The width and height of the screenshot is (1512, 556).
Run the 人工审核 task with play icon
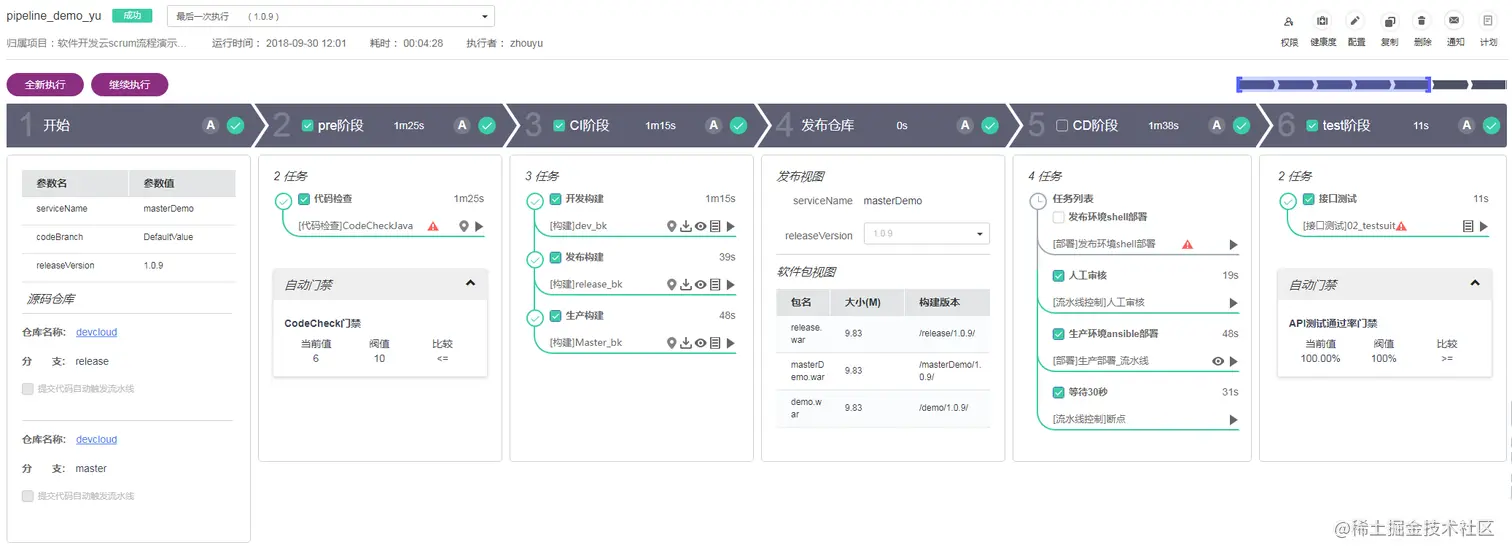pos(1233,303)
